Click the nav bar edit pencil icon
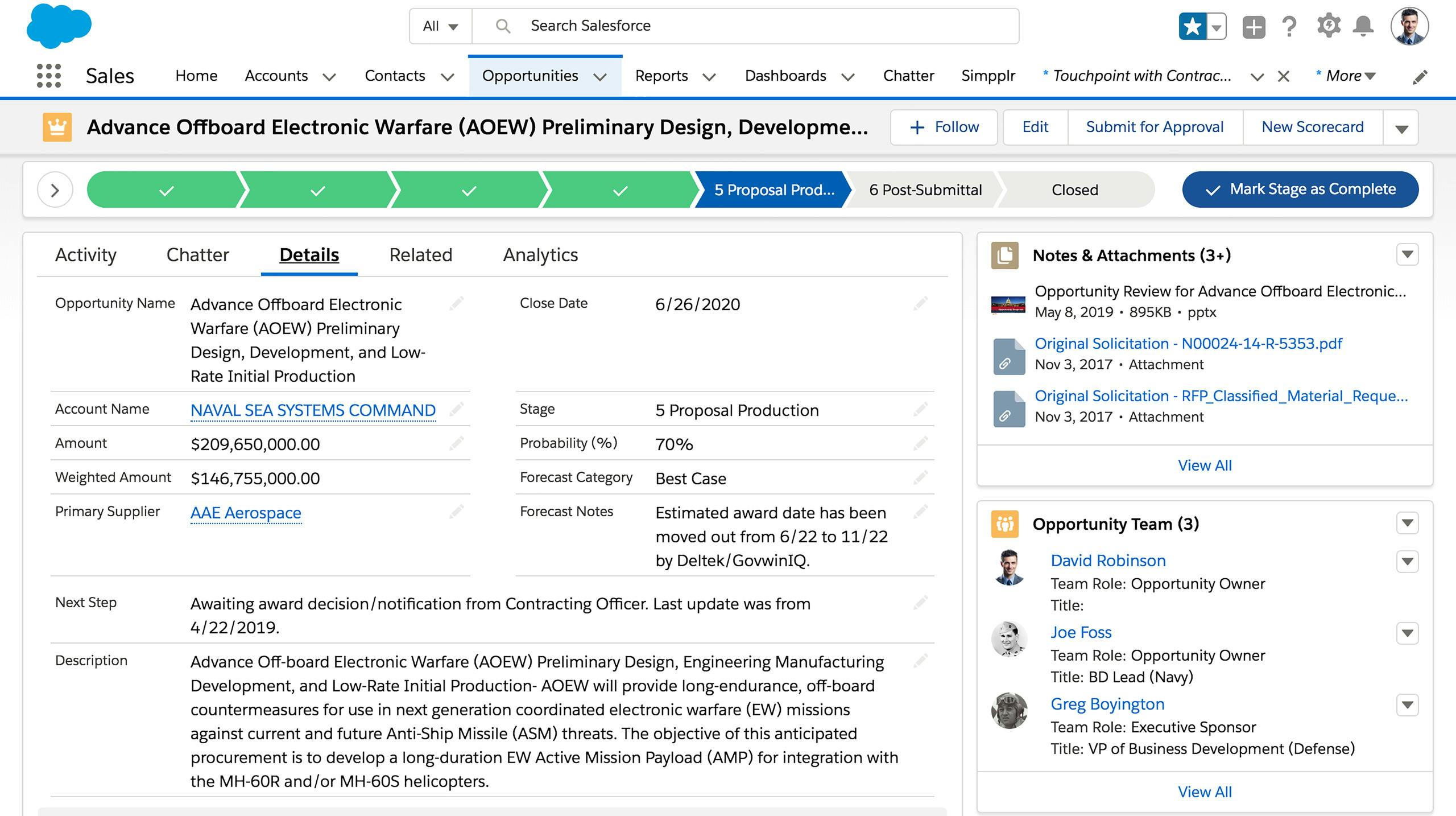 (x=1420, y=76)
